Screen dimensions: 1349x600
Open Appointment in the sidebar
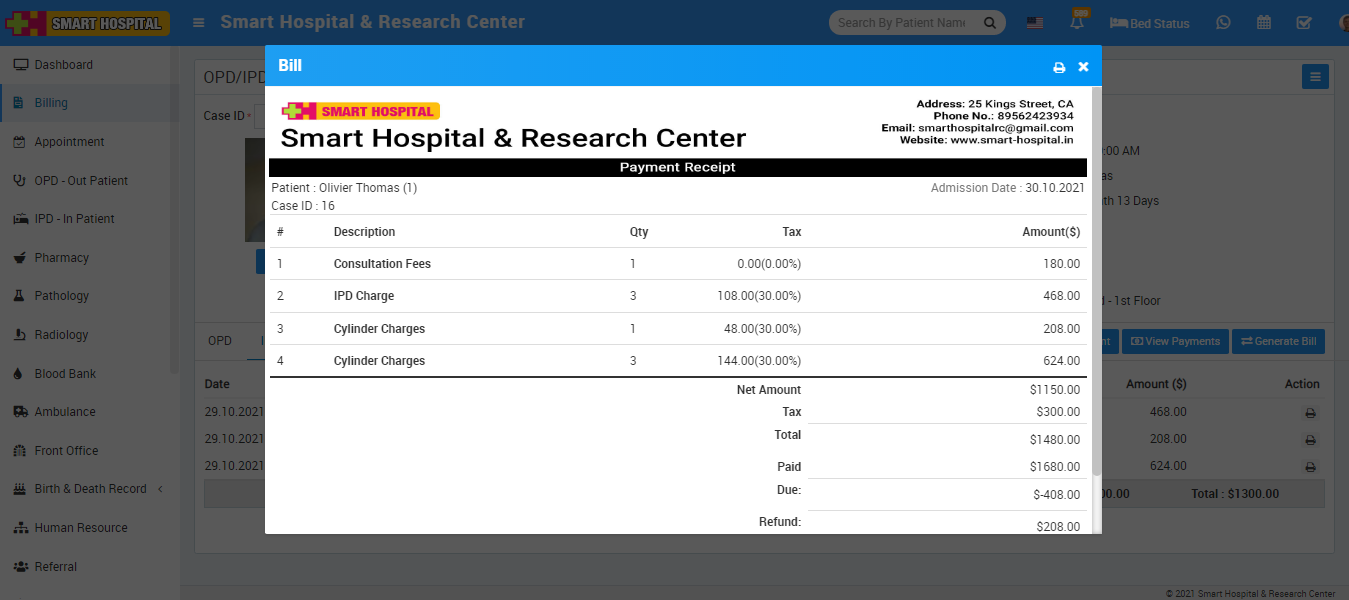click(69, 142)
